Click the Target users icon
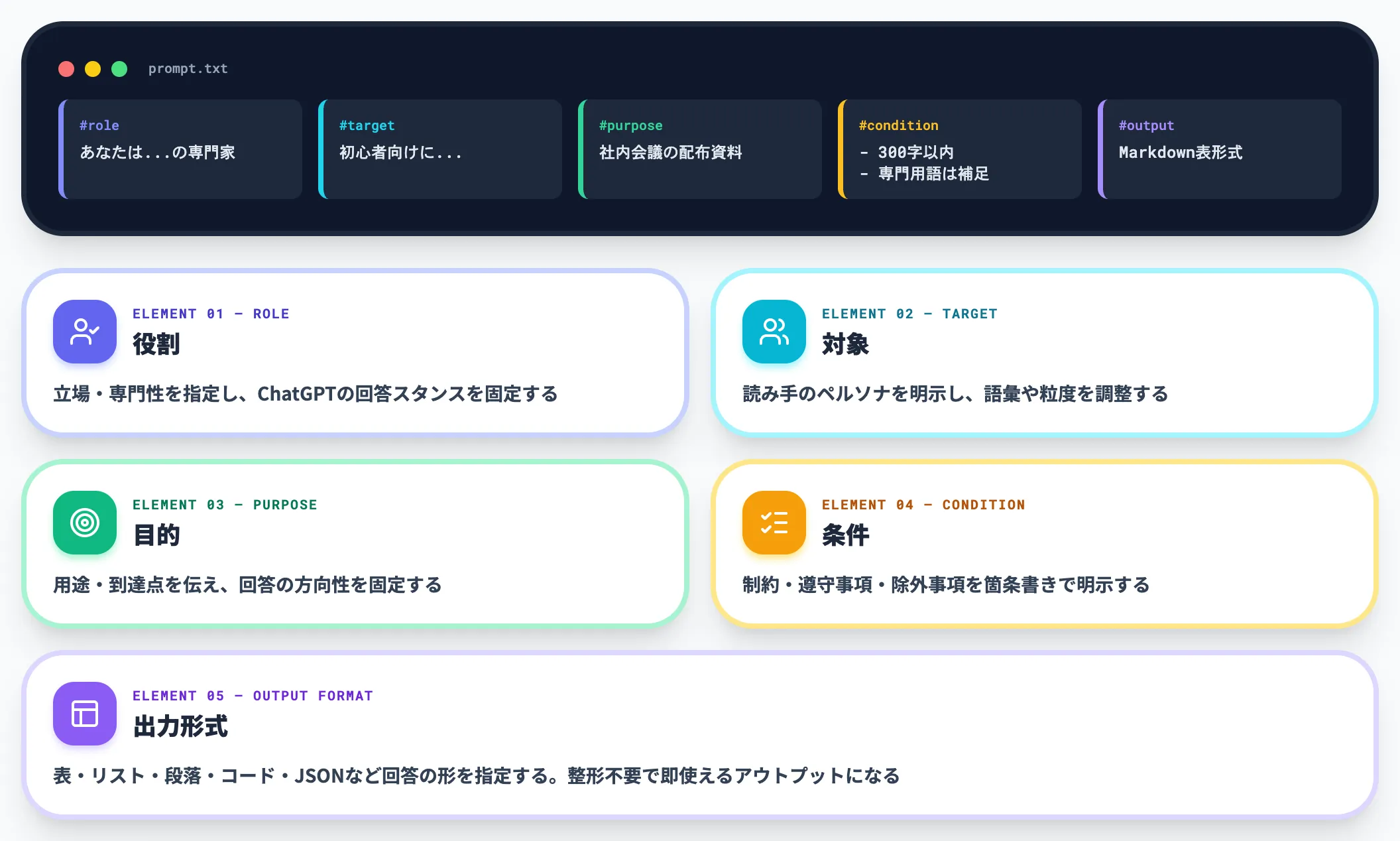This screenshot has height=841, width=1400. [774, 332]
